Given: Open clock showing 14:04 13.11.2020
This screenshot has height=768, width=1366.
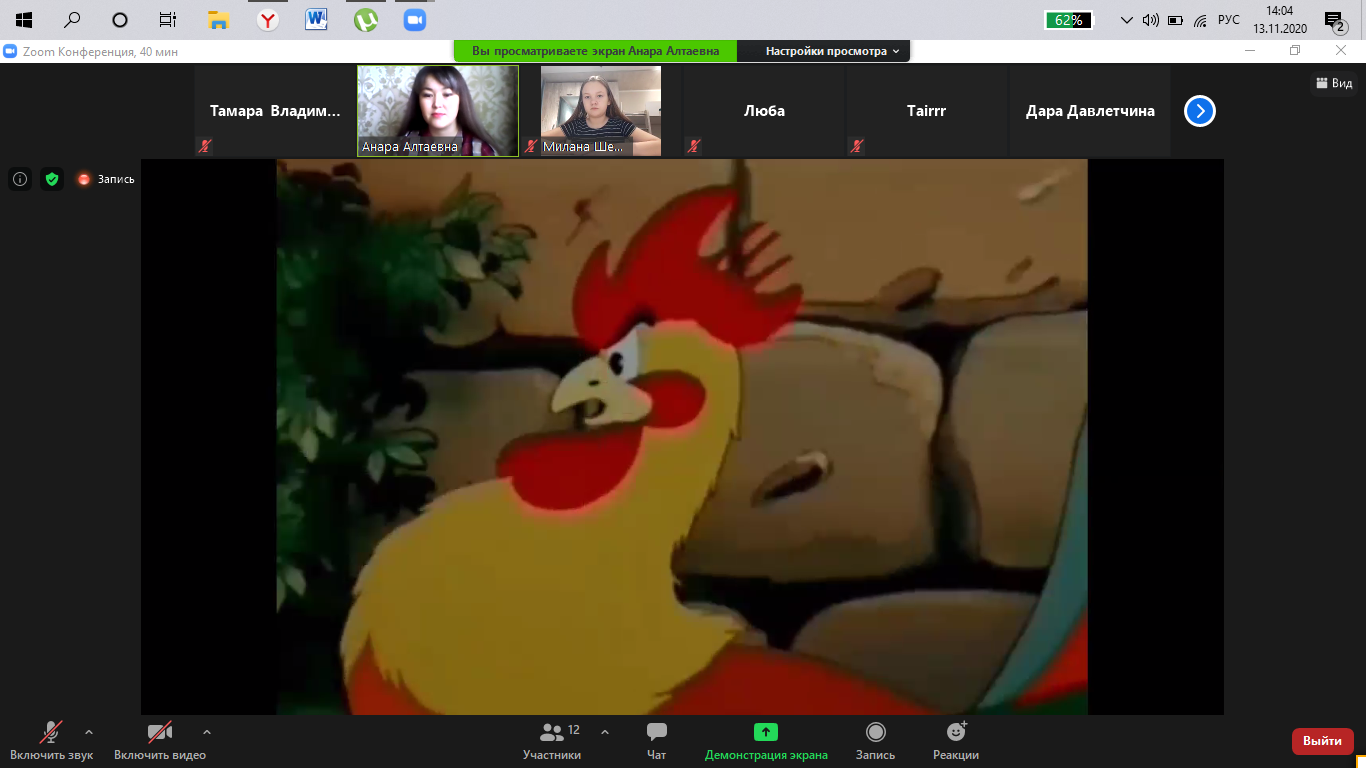Looking at the screenshot, I should pyautogui.click(x=1280, y=20).
